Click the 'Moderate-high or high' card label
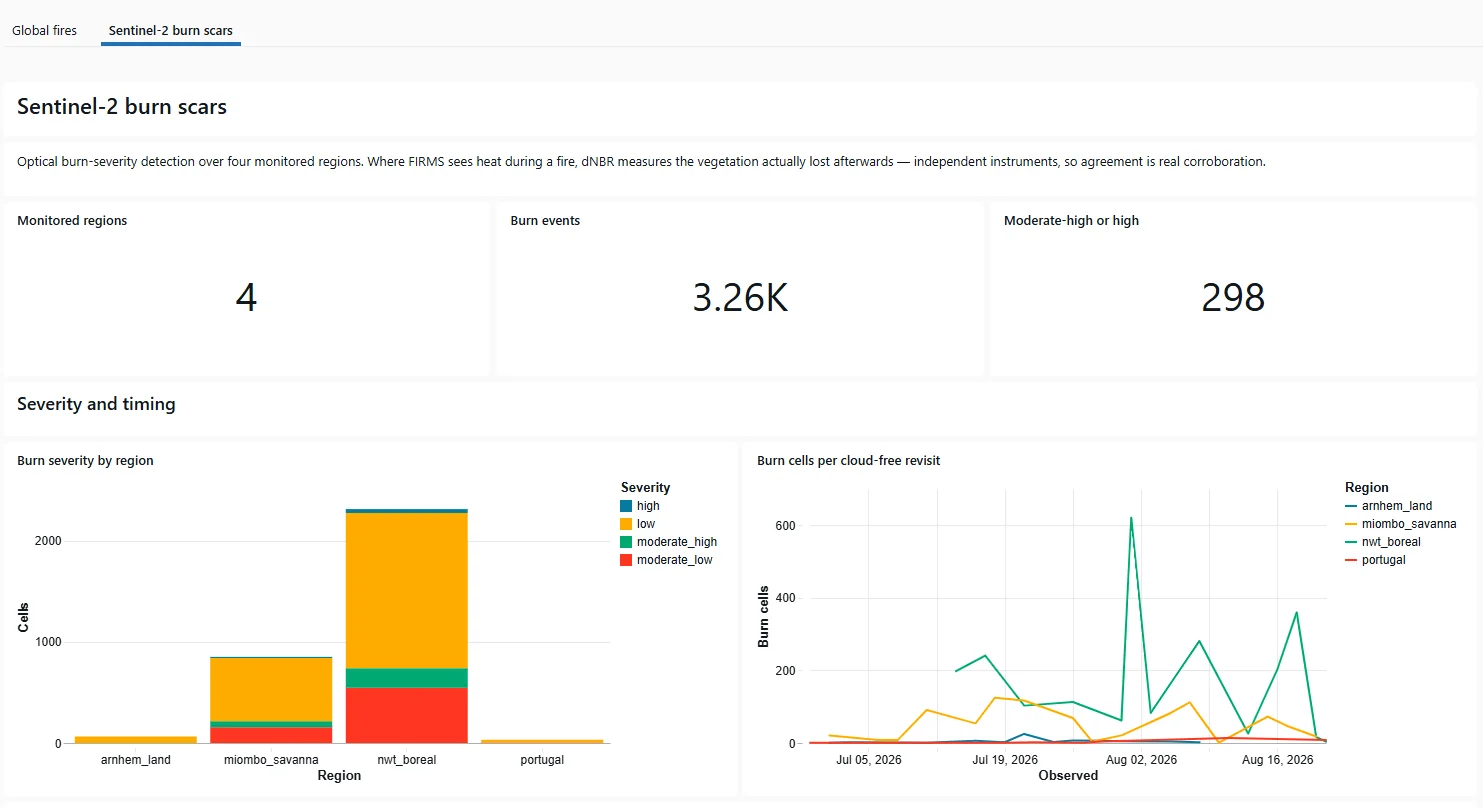1483x808 pixels. click(x=1071, y=221)
